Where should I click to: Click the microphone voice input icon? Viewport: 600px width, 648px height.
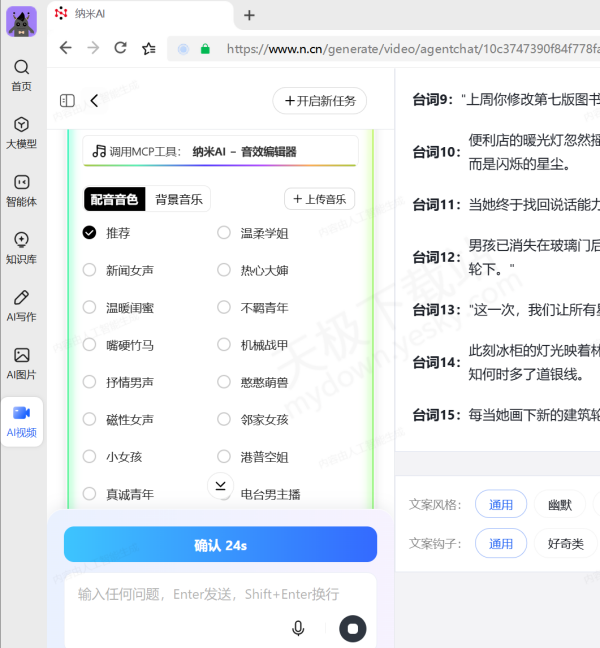tap(297, 628)
